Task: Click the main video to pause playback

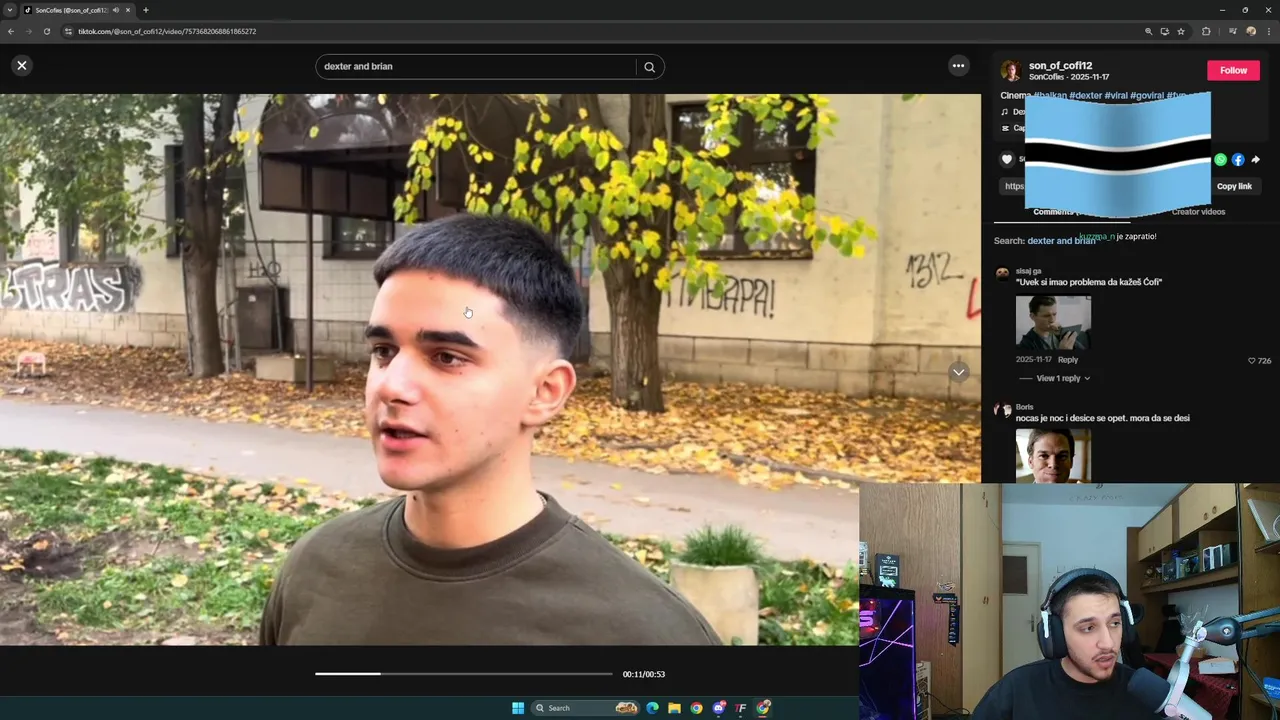Action: coord(490,370)
